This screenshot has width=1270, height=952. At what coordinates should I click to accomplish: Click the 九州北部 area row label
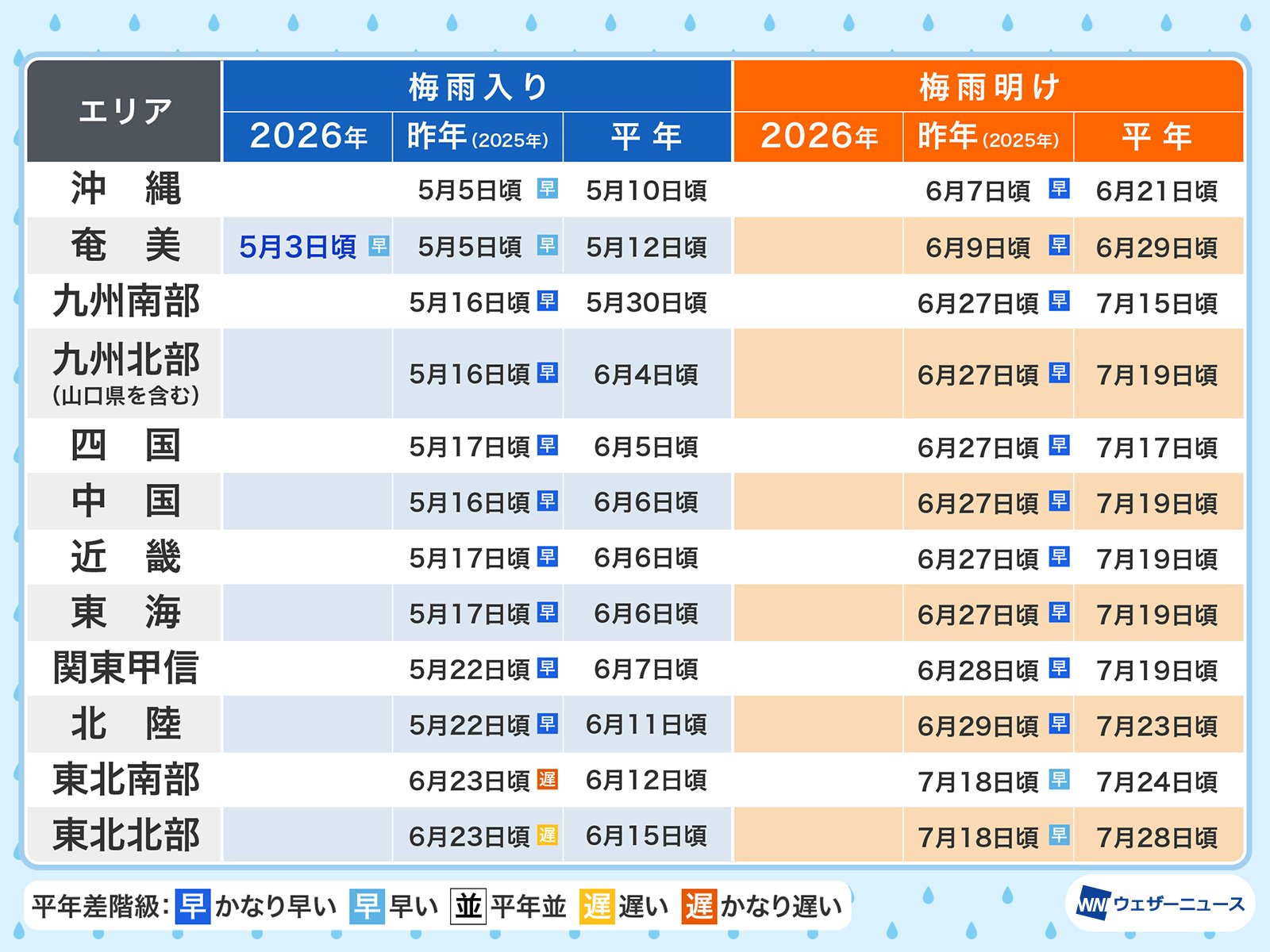125,374
